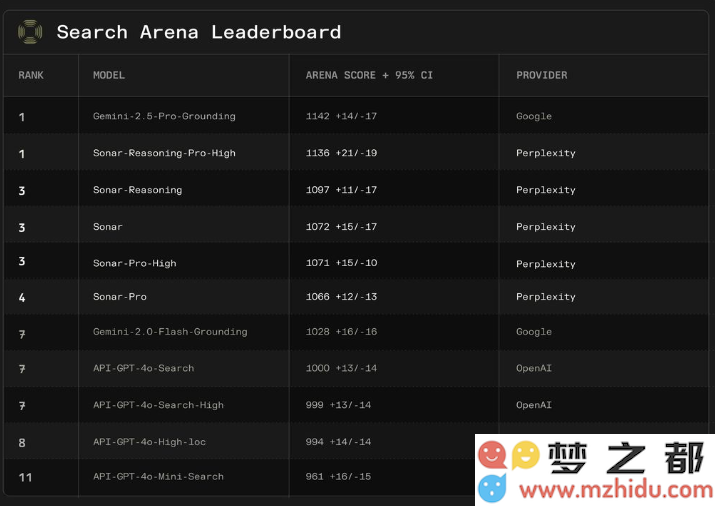
Task: Click Perplexity provider in Sonar-Reasoning-Pro-High row
Action: [x=545, y=153]
